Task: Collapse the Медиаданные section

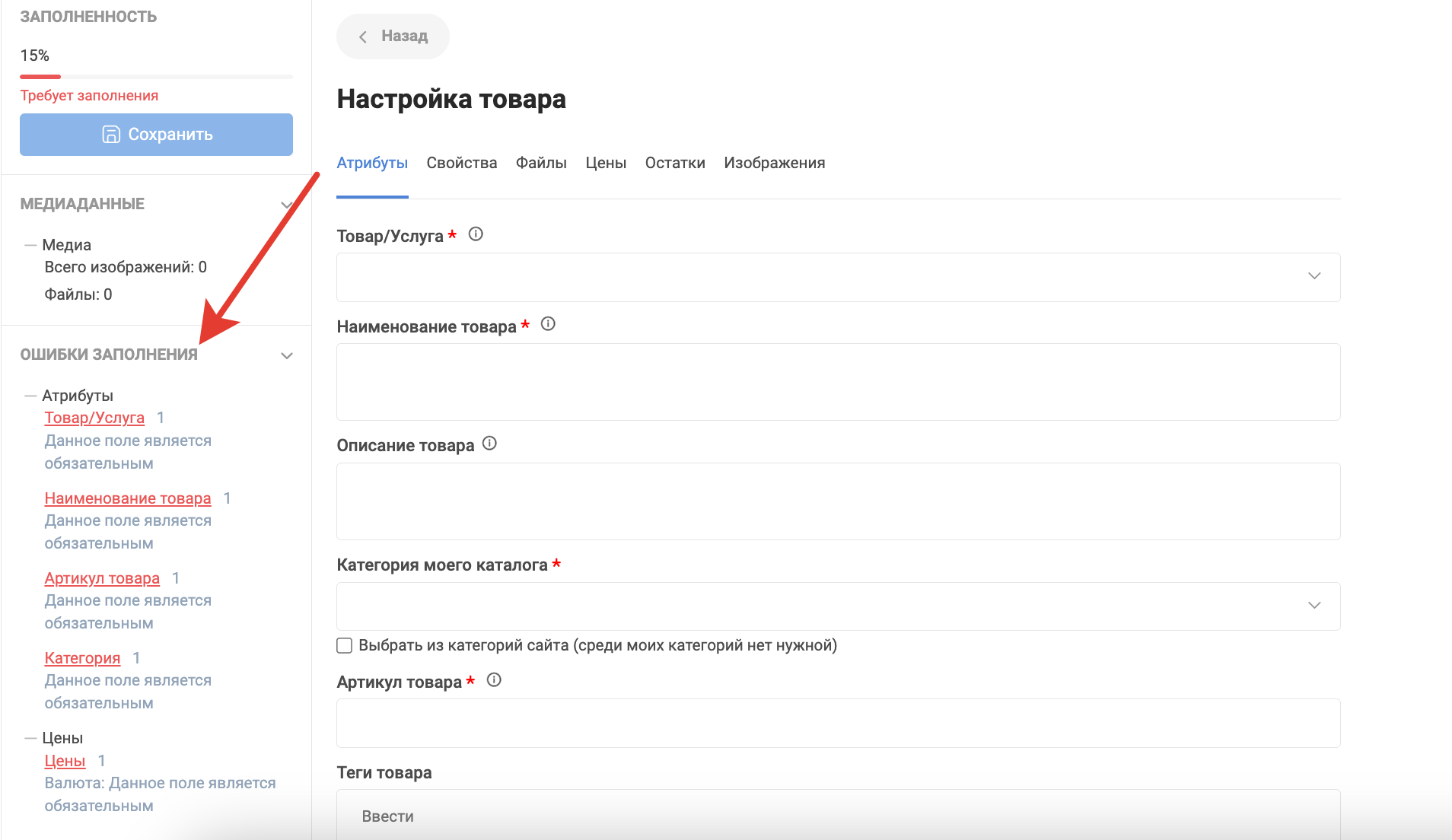Action: pyautogui.click(x=287, y=205)
